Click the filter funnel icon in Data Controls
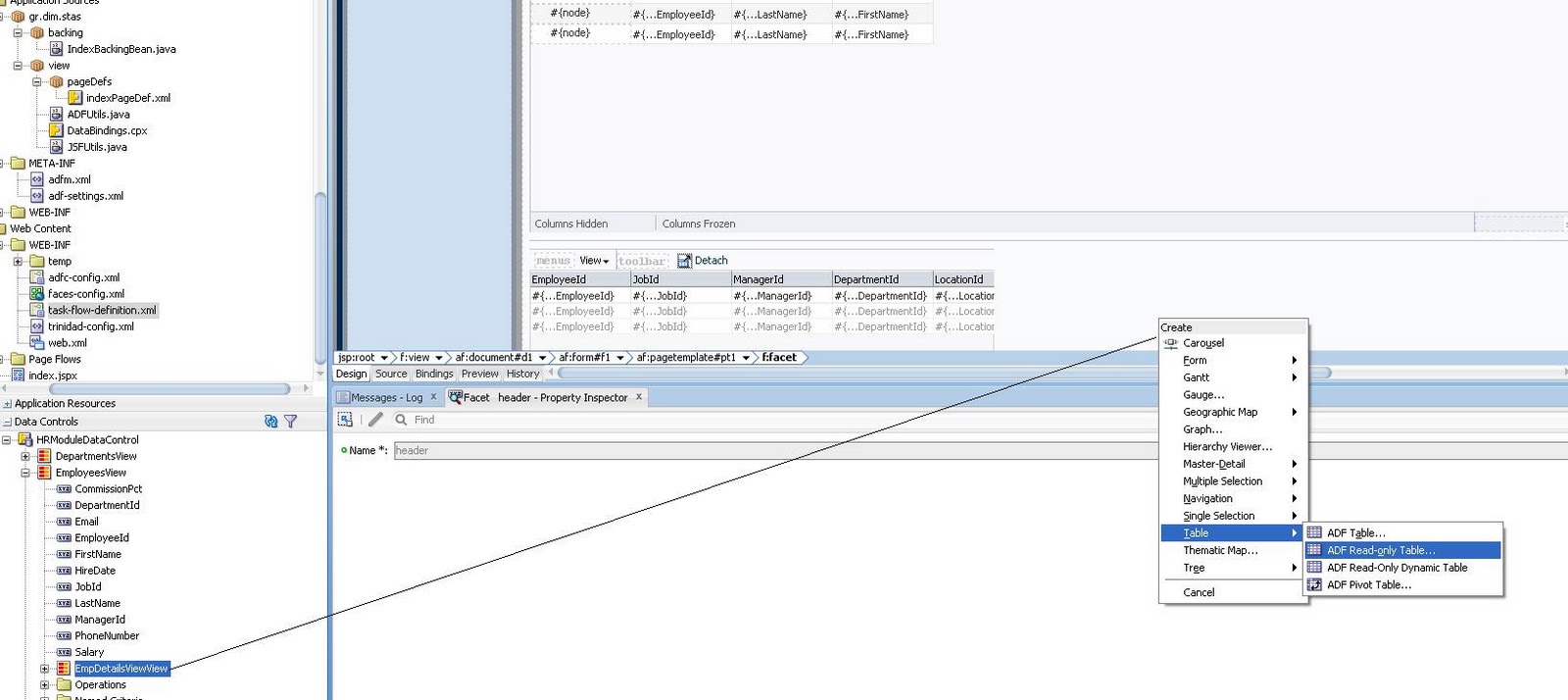The image size is (1568, 700). tap(291, 422)
